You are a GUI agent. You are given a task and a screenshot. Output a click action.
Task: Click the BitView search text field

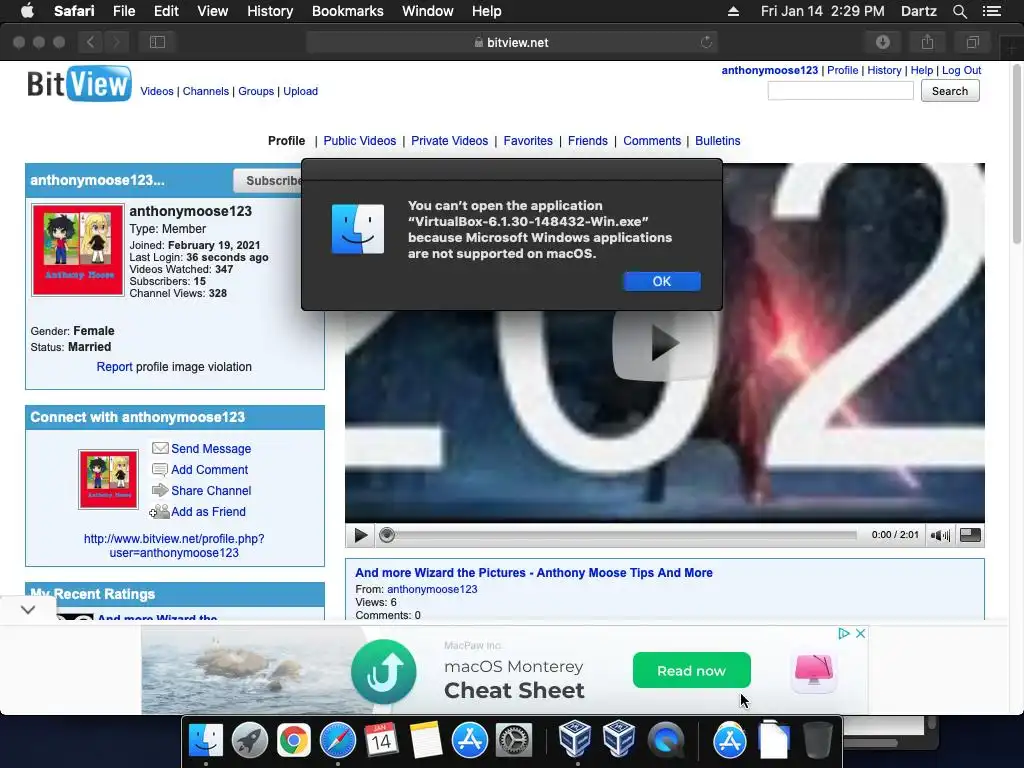coord(840,91)
